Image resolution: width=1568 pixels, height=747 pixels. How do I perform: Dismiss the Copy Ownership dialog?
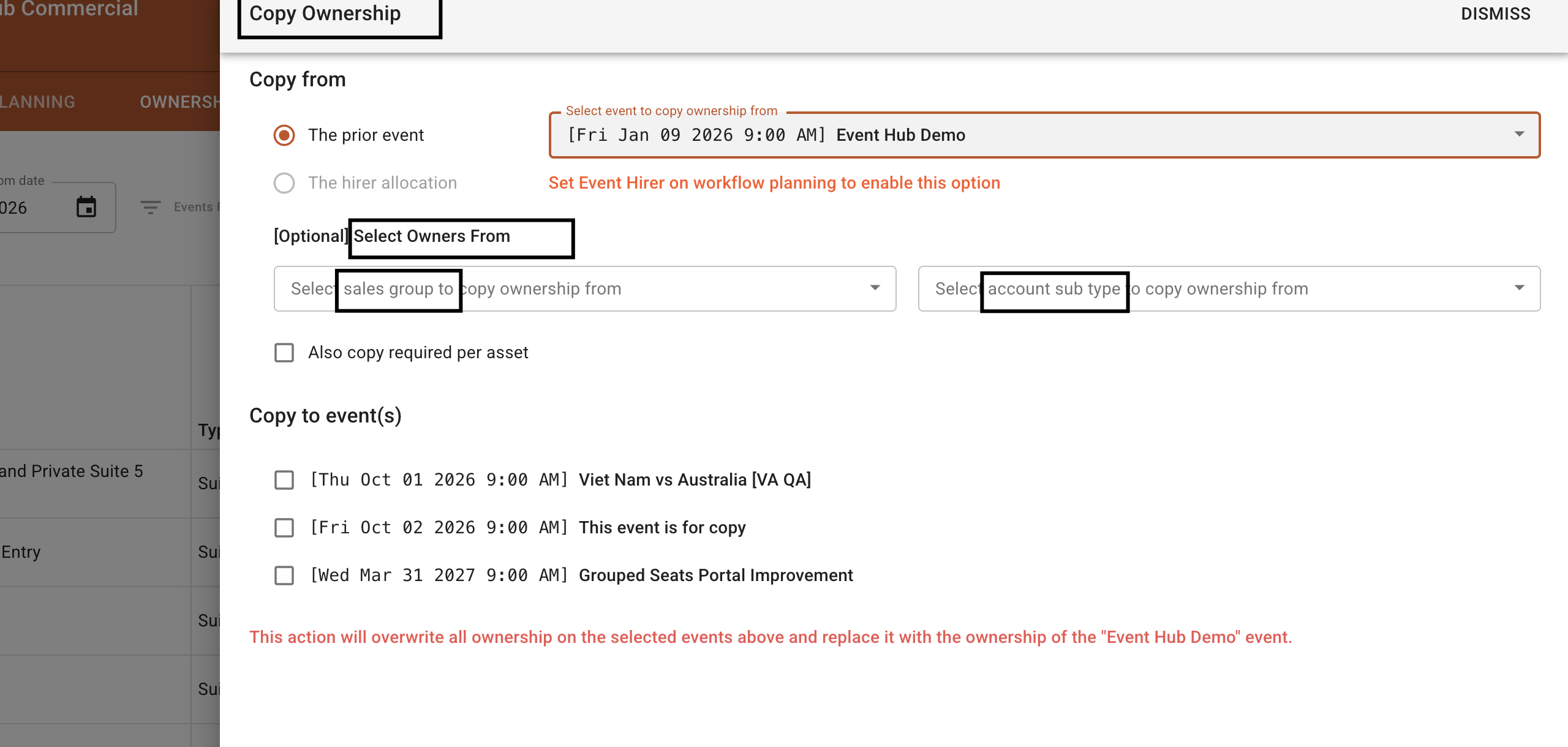point(1495,14)
